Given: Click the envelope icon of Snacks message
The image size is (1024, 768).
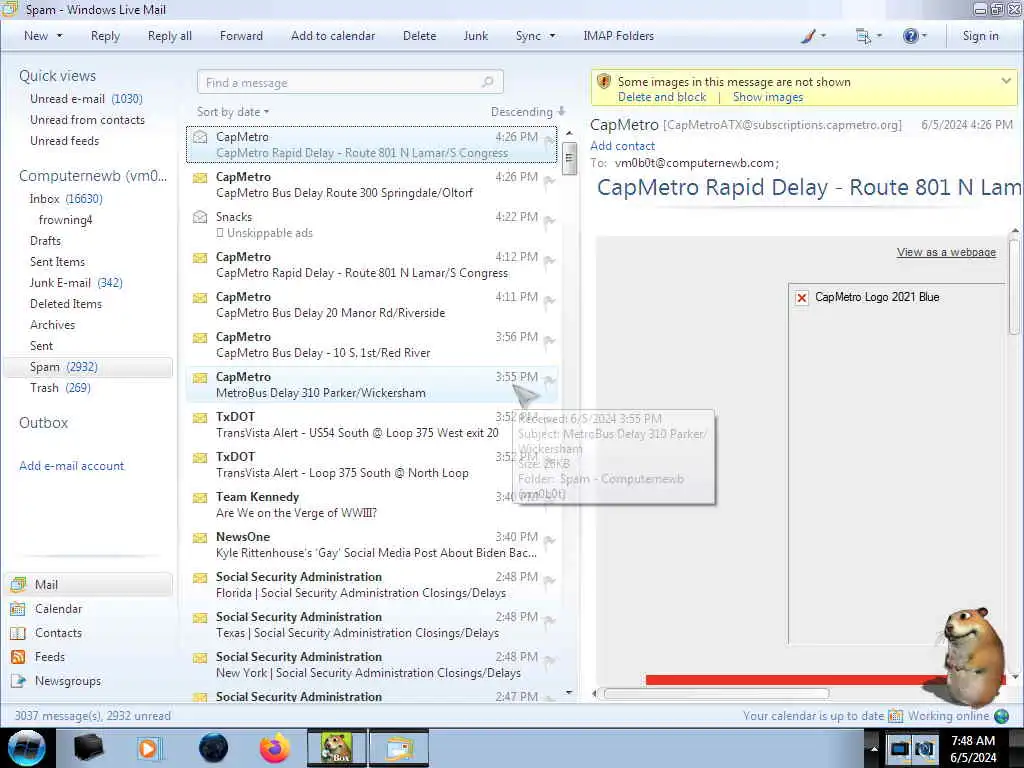Looking at the screenshot, I should click(x=200, y=217).
